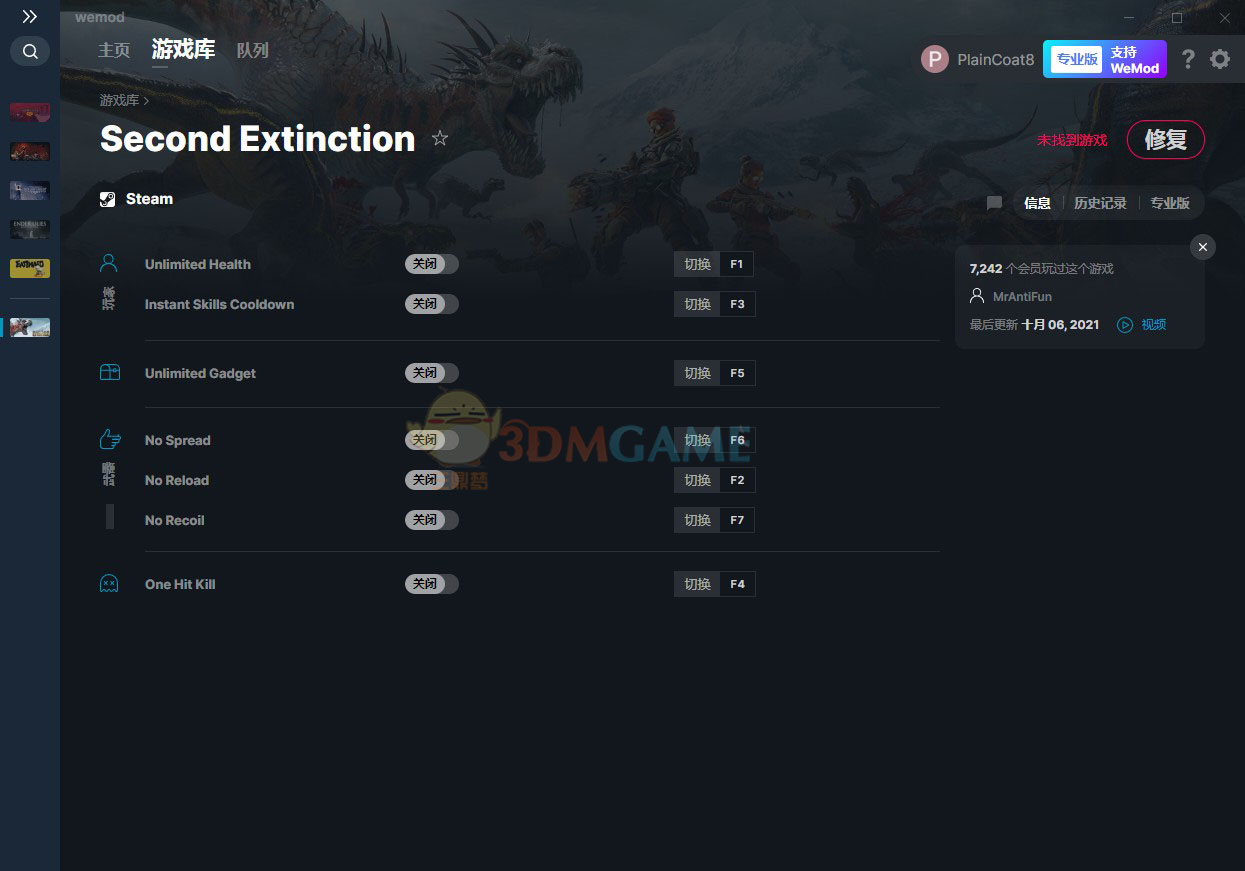Click the One Hit Kill label
The width and height of the screenshot is (1245, 871).
tap(180, 584)
